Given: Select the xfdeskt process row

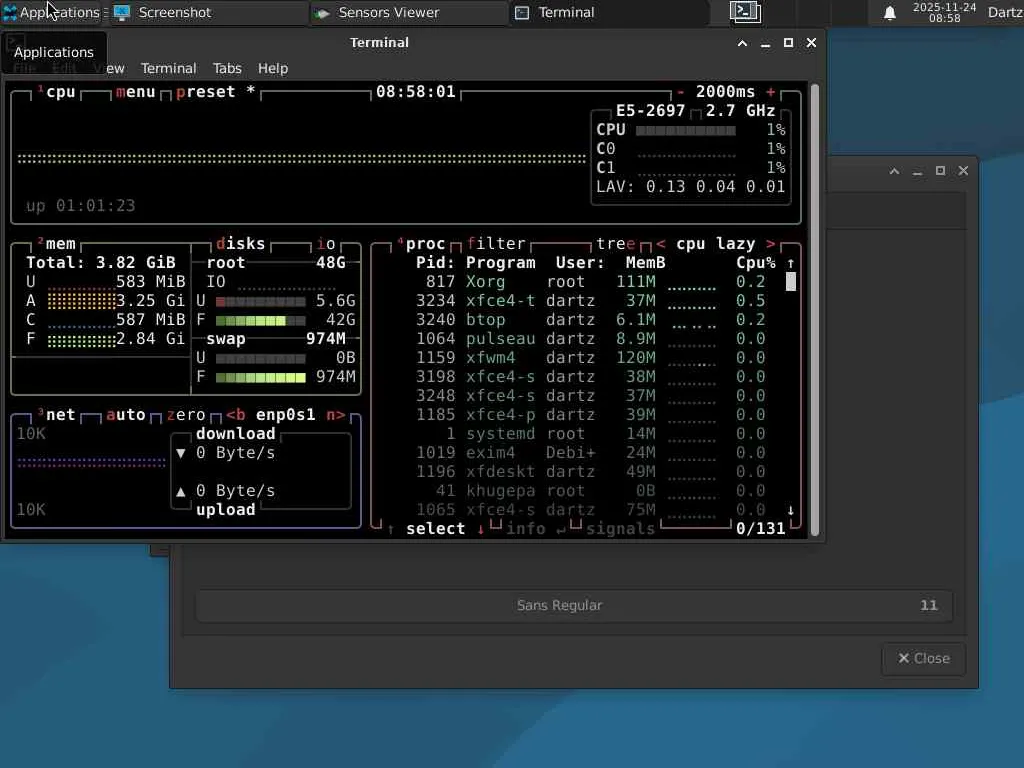Looking at the screenshot, I should click(585, 472).
